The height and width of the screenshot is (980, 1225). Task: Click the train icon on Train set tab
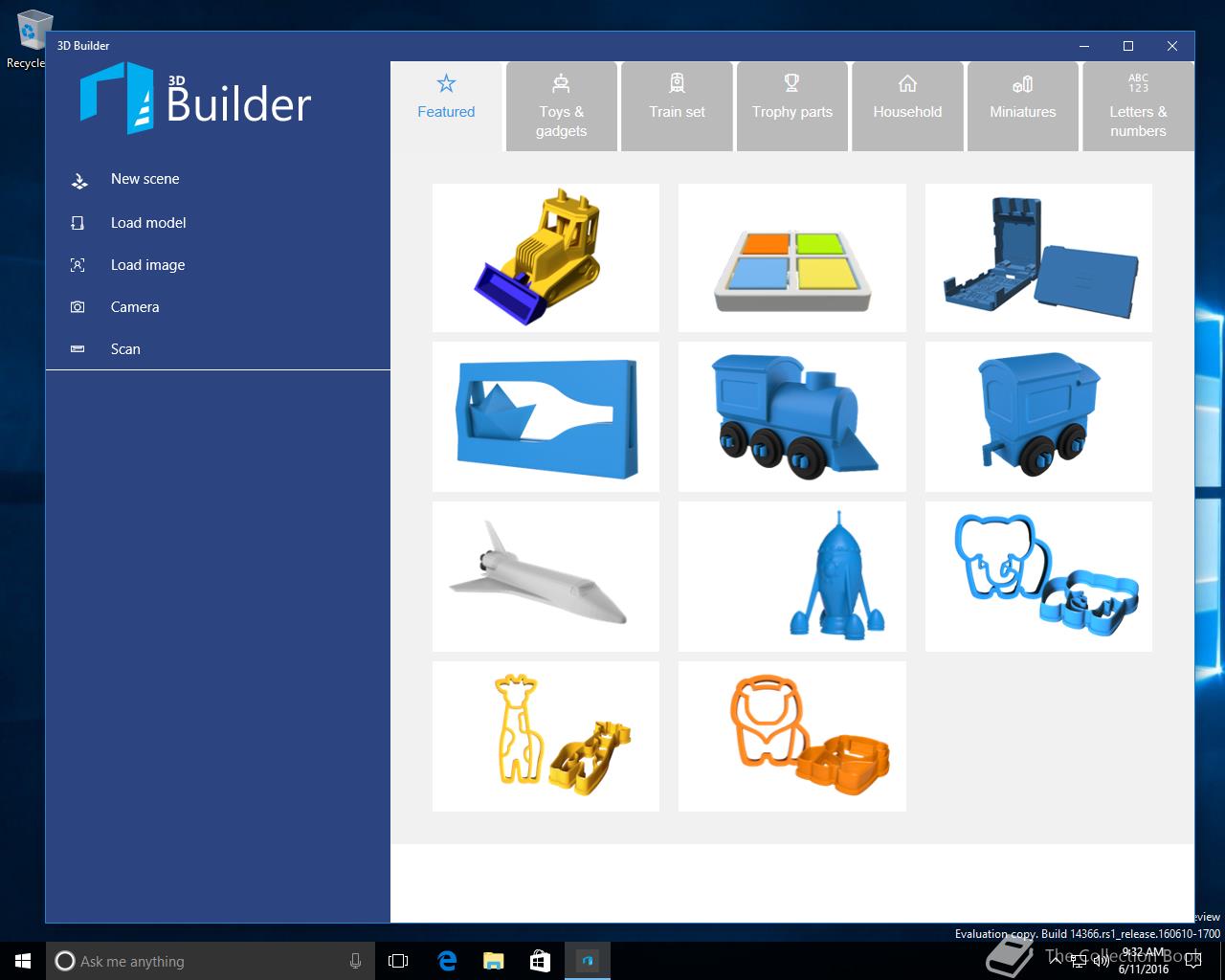677,83
